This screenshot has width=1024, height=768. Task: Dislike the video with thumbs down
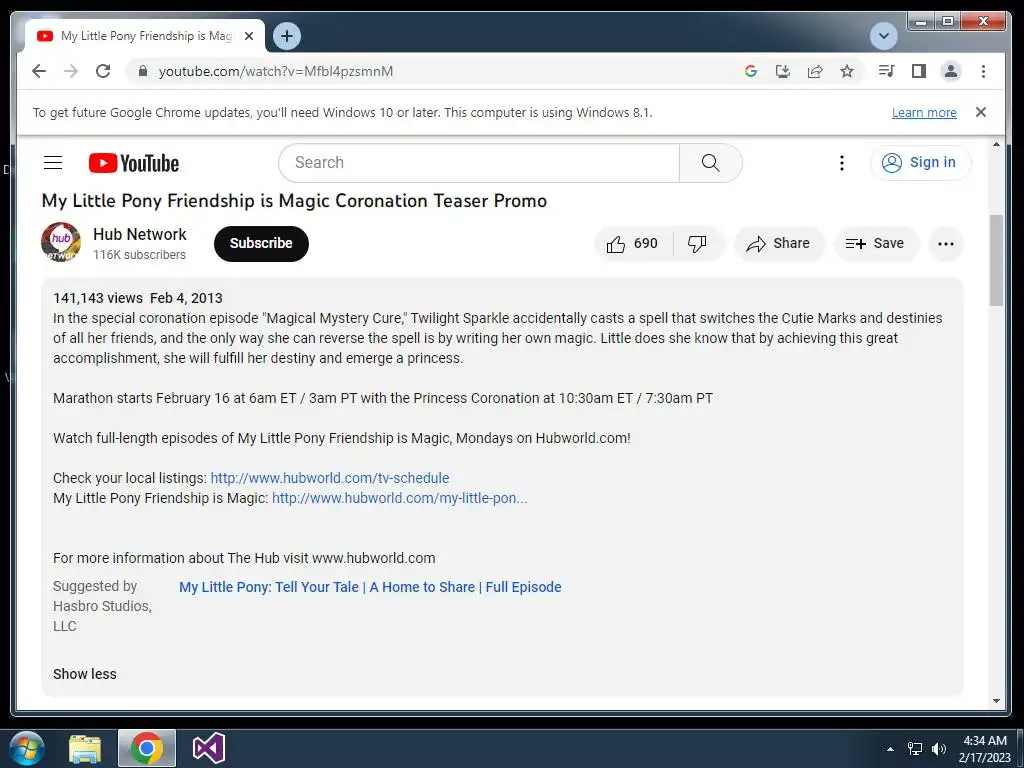click(x=697, y=244)
